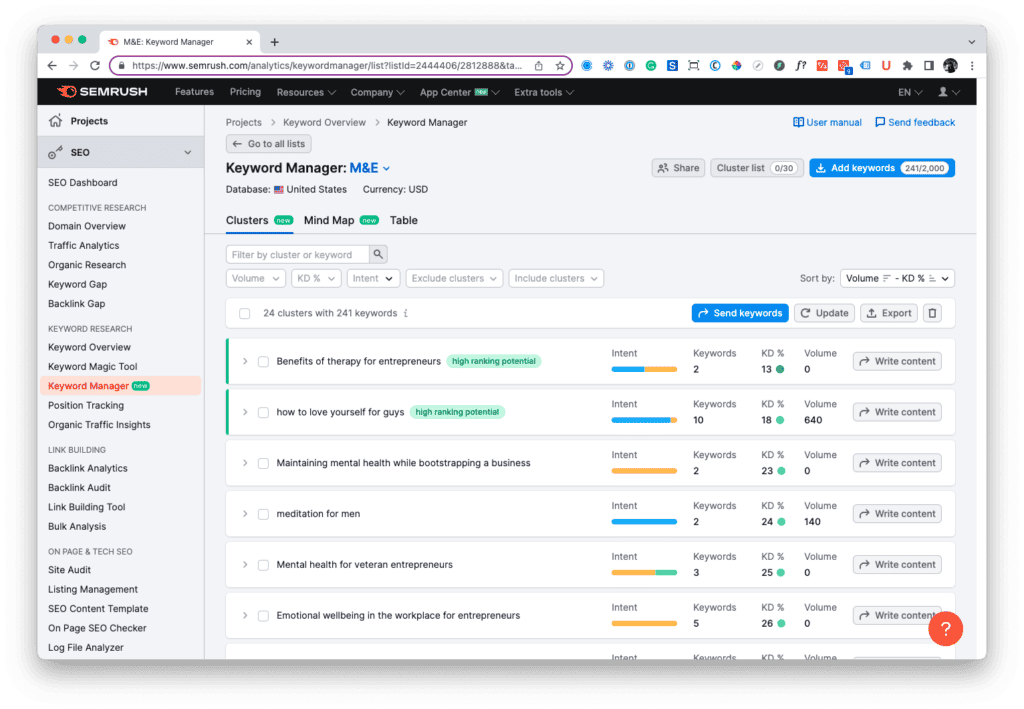The image size is (1024, 709).
Task: Select the checkbox for meditation for men
Action: 262,513
